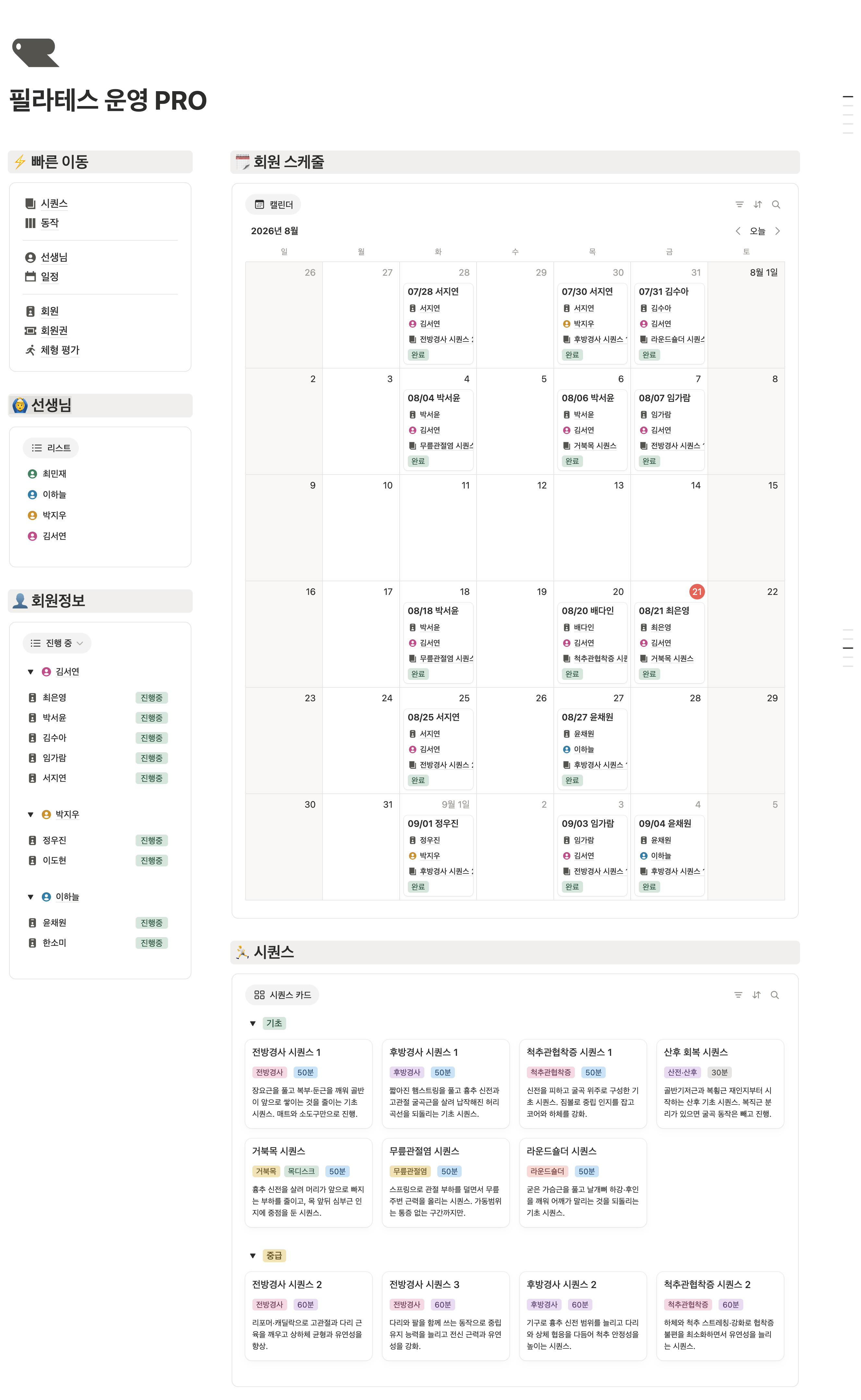The image size is (861, 1400).
Task: Collapse the 중급 sequence group
Action: click(x=253, y=1256)
